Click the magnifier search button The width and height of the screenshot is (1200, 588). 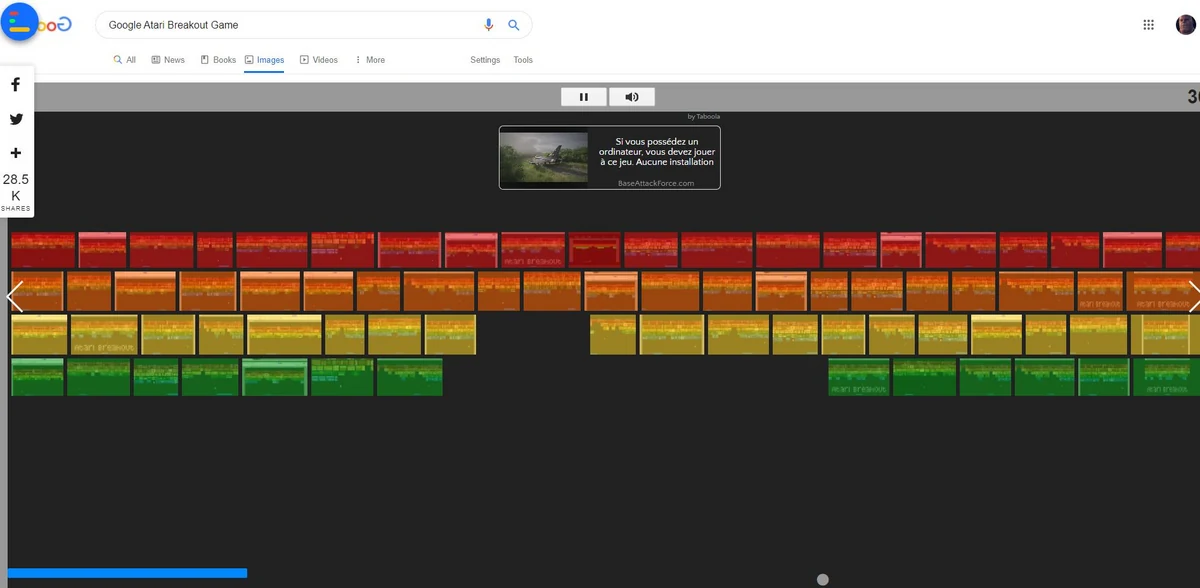click(514, 25)
